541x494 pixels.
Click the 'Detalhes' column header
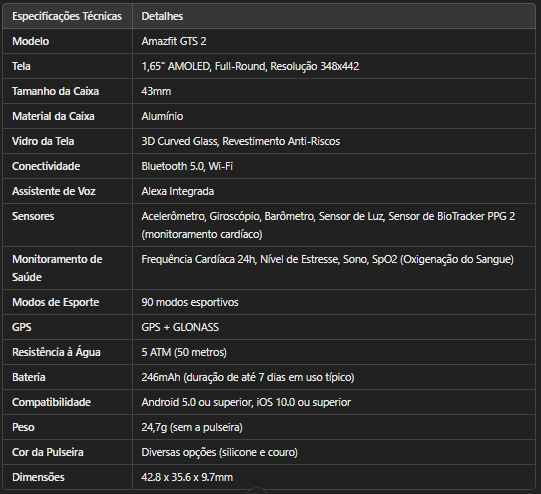tap(162, 16)
